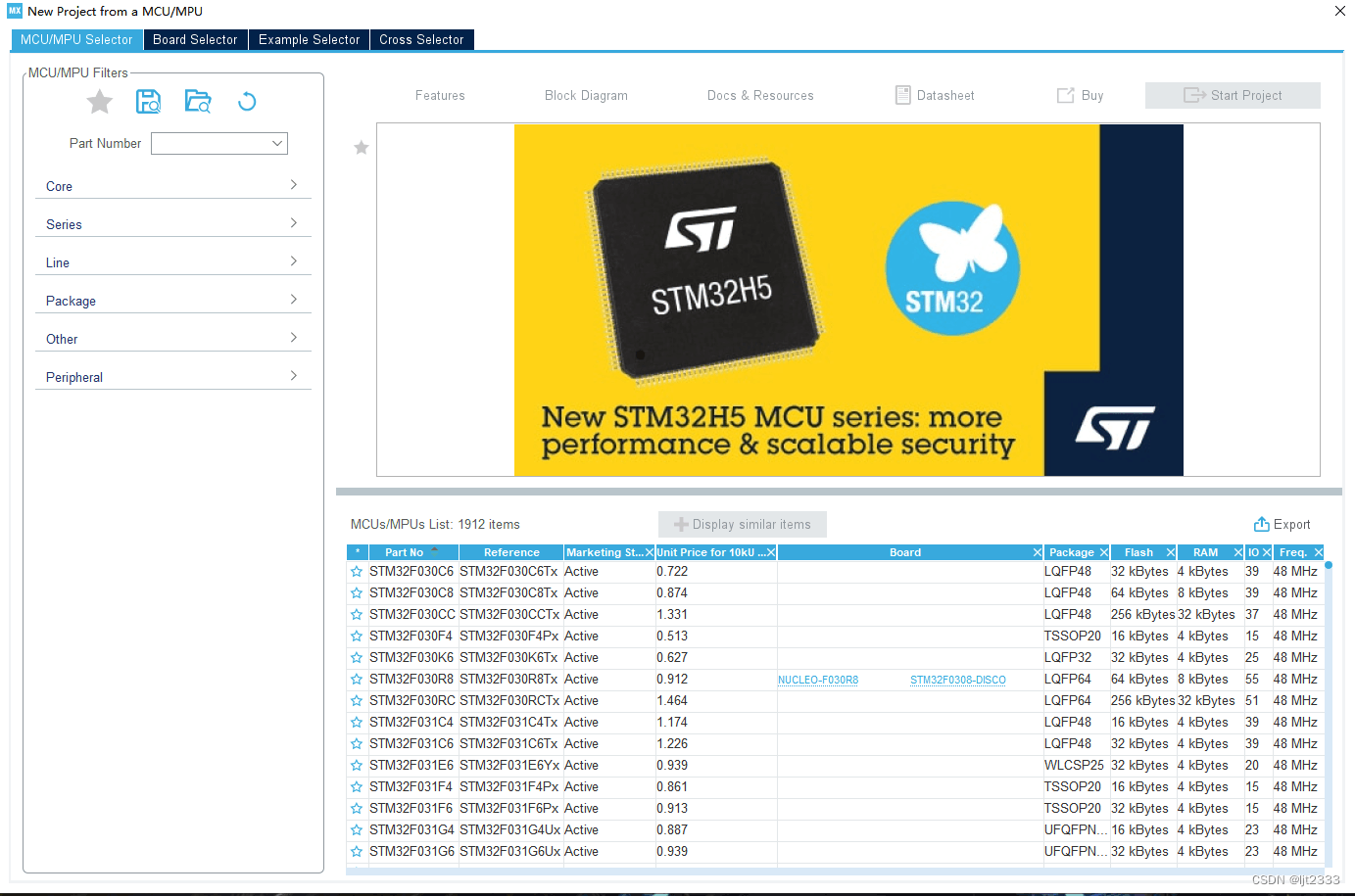Click star icon for STM32F031E6 row
Viewport: 1355px width, 896px height.
(357, 766)
